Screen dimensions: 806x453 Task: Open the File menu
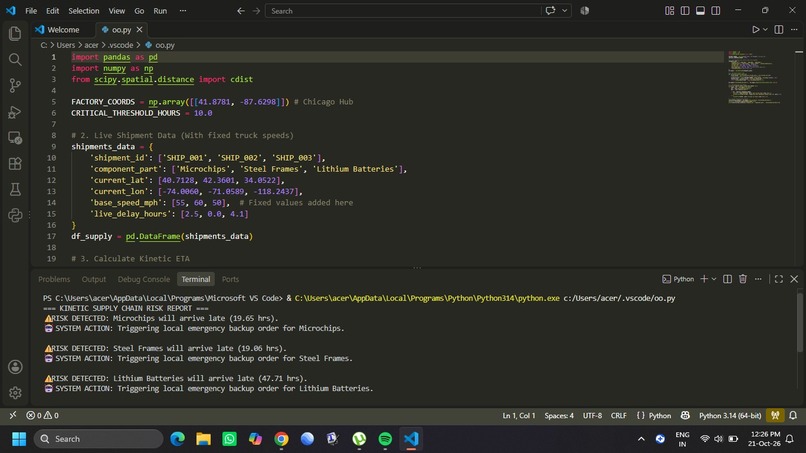31,11
